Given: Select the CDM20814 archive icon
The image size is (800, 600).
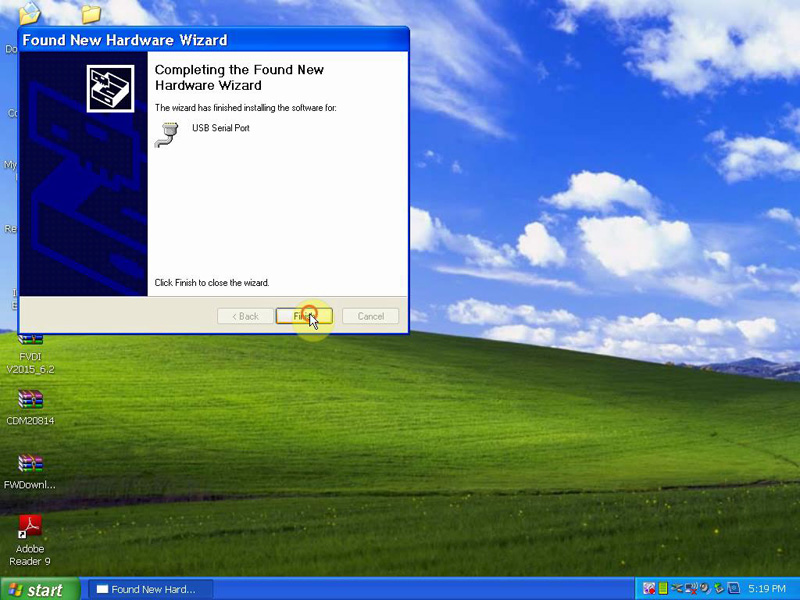Looking at the screenshot, I should tap(30, 400).
